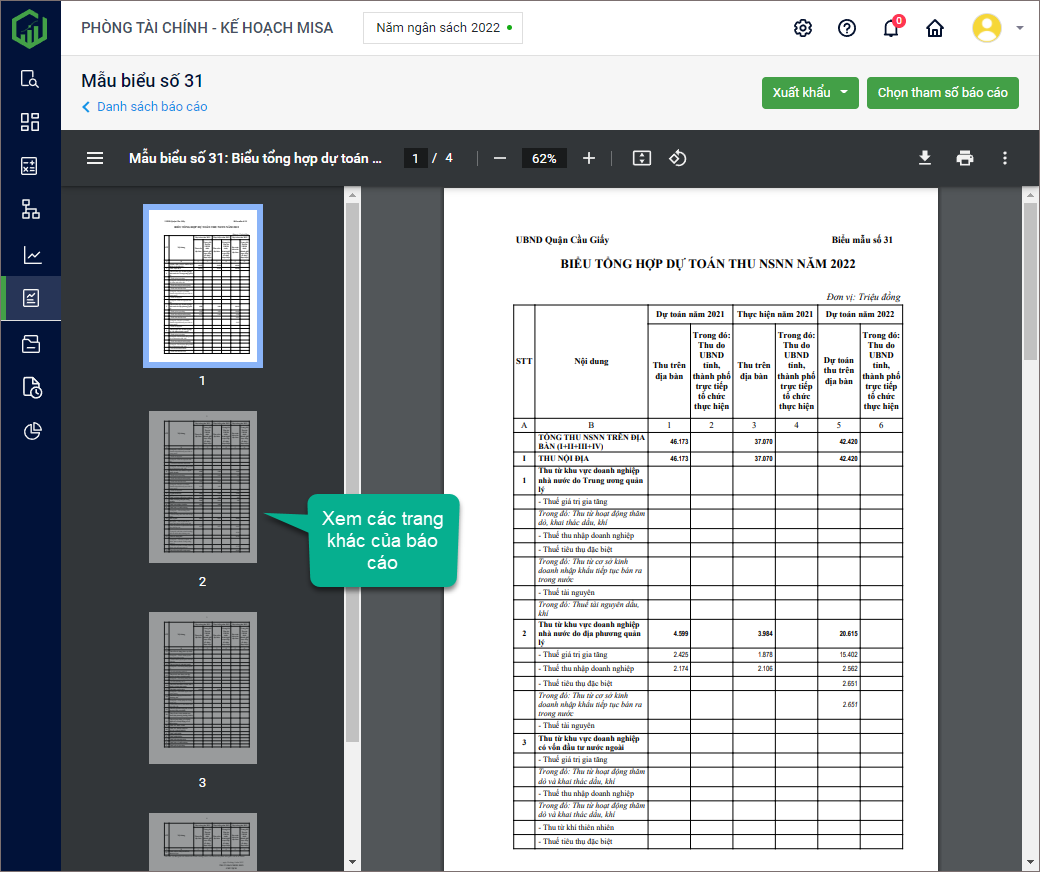Click the page number input field
The height and width of the screenshot is (872, 1040).
pos(415,158)
